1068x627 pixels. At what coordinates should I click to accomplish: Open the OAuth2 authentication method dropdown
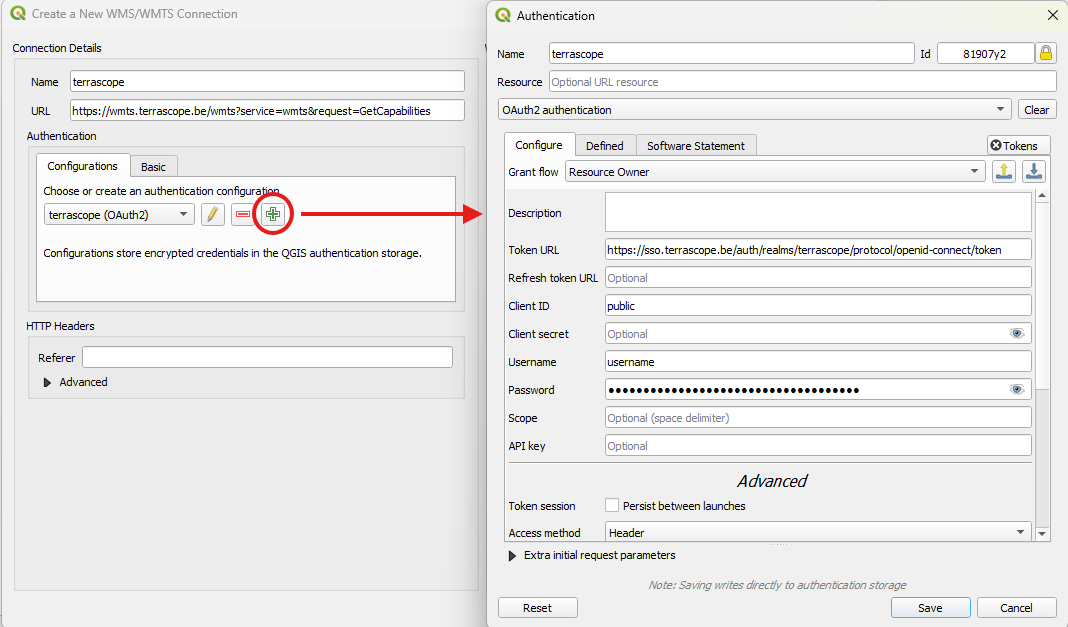pyautogui.click(x=754, y=110)
